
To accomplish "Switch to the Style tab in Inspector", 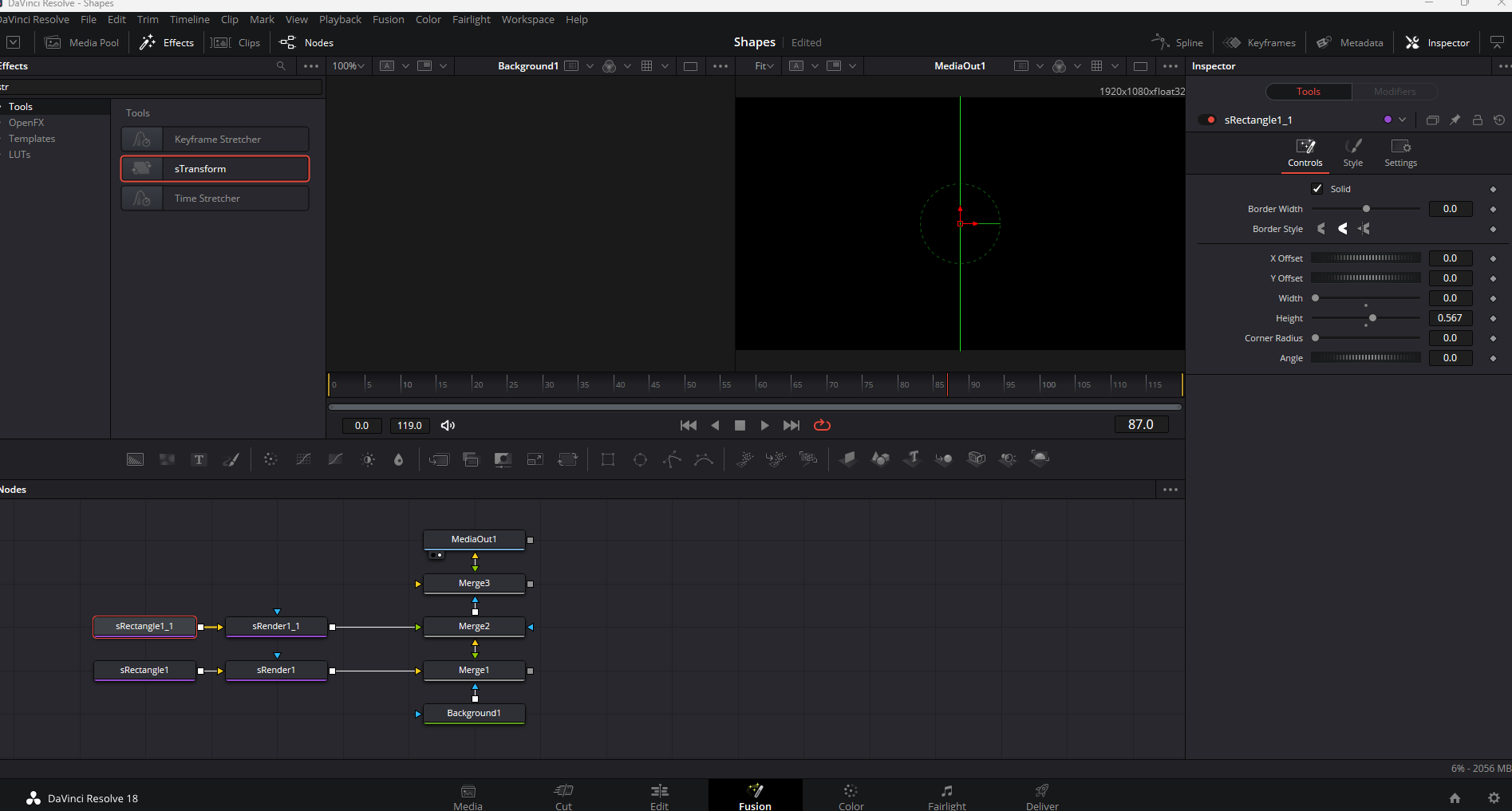I will click(1353, 153).
